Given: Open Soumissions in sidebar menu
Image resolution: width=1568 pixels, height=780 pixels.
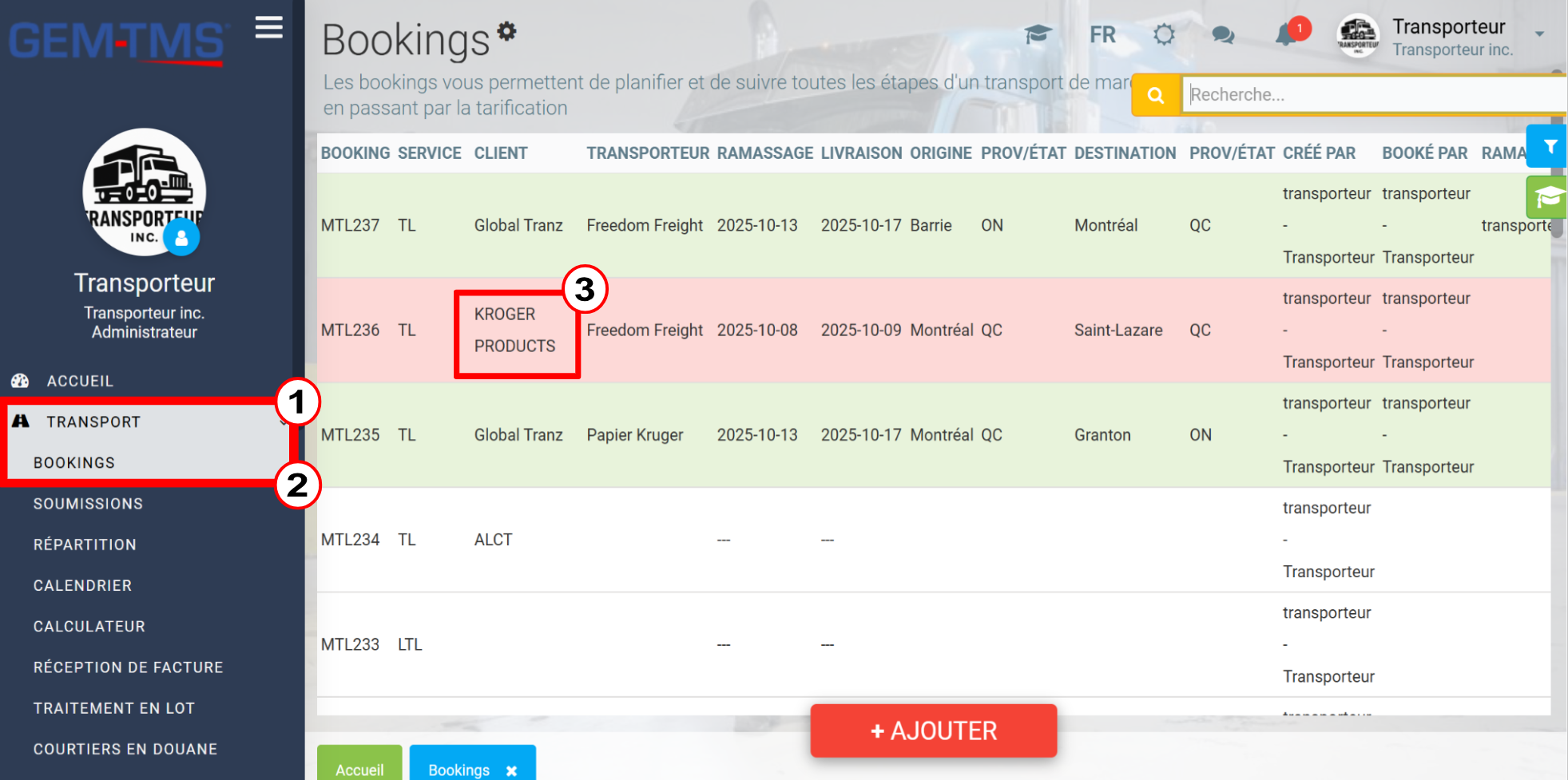Looking at the screenshot, I should pos(88,504).
